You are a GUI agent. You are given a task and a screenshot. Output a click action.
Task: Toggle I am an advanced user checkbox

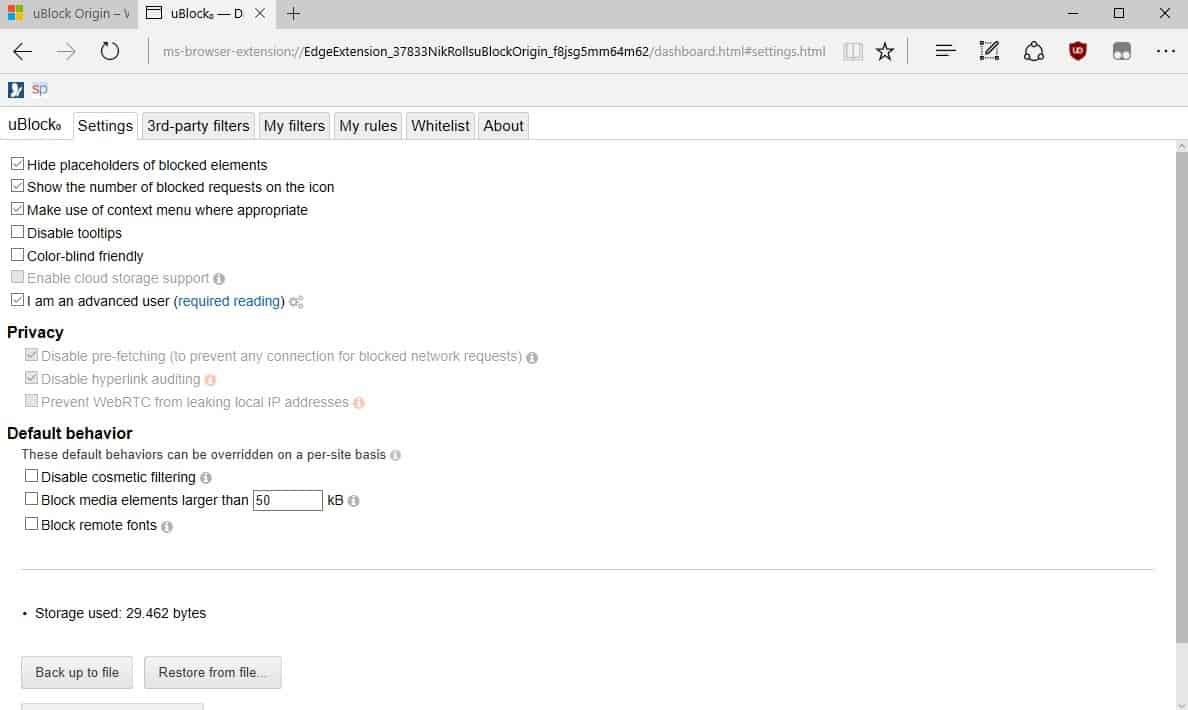click(17, 300)
